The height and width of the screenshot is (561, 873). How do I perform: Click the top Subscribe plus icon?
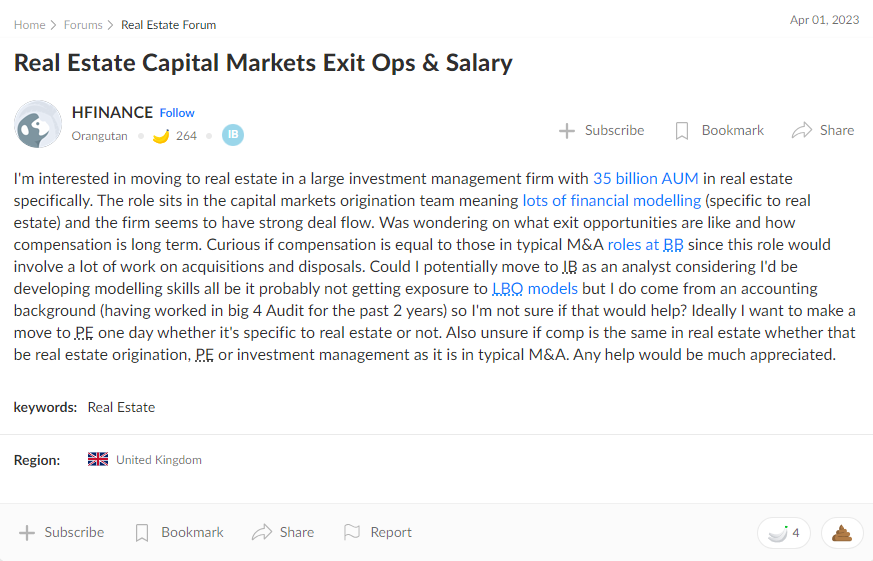click(567, 130)
